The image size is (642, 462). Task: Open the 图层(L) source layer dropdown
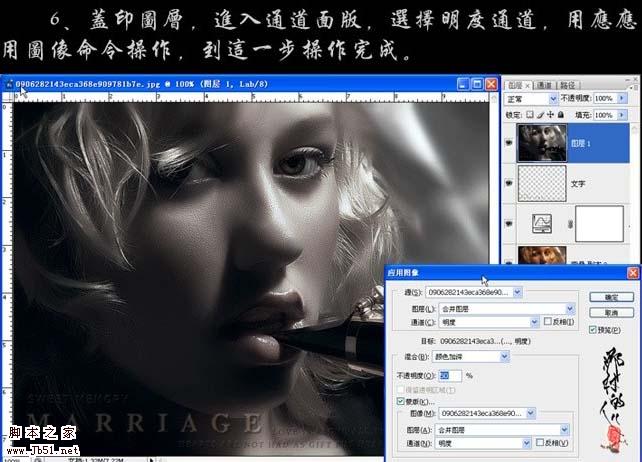pos(570,308)
